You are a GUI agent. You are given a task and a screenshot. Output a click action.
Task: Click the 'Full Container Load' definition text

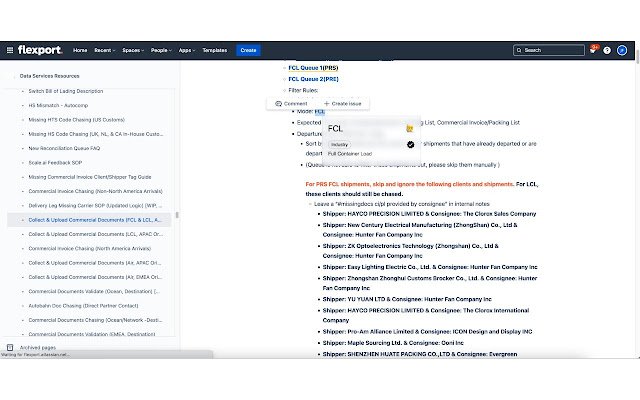[350, 154]
